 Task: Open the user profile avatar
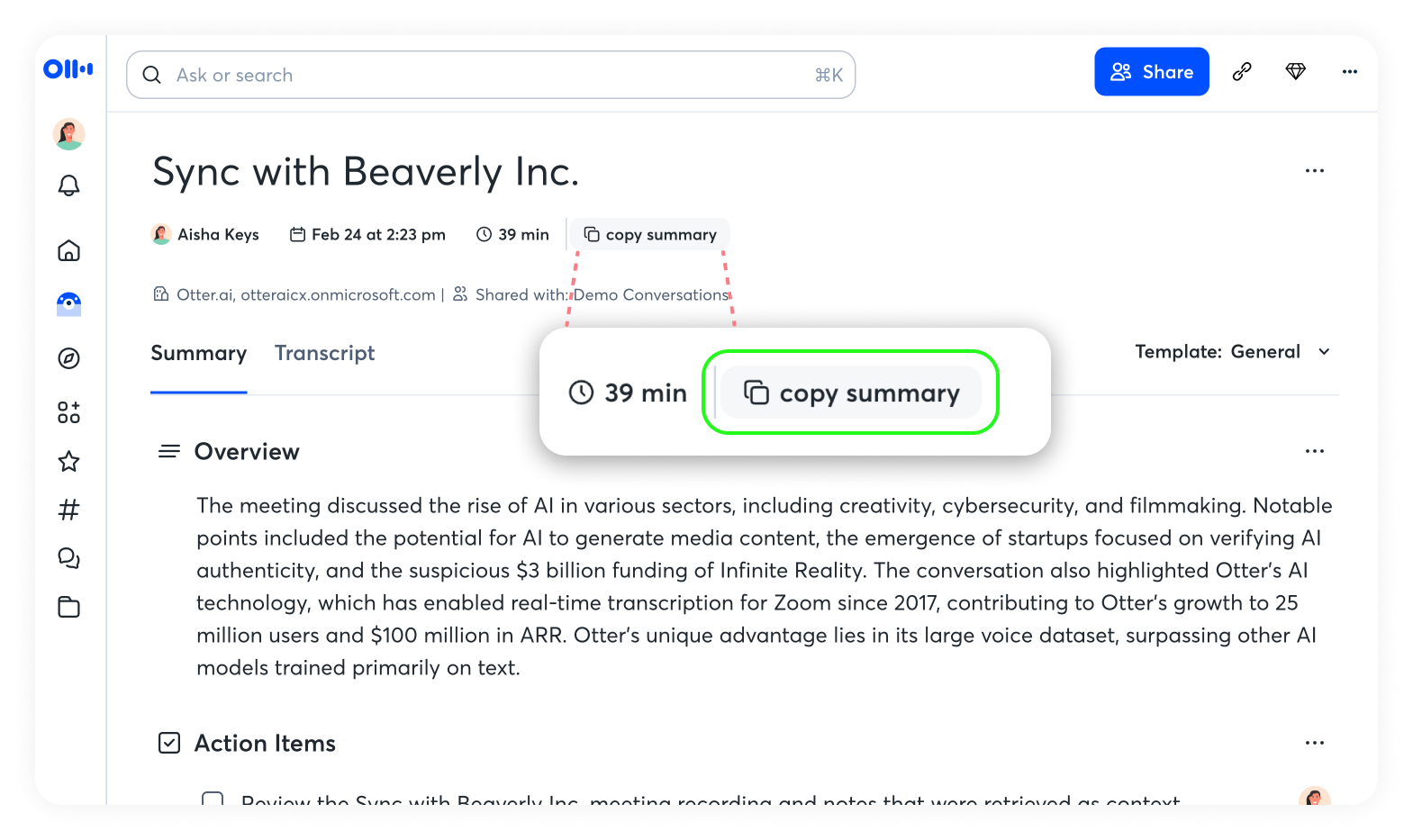tap(68, 134)
